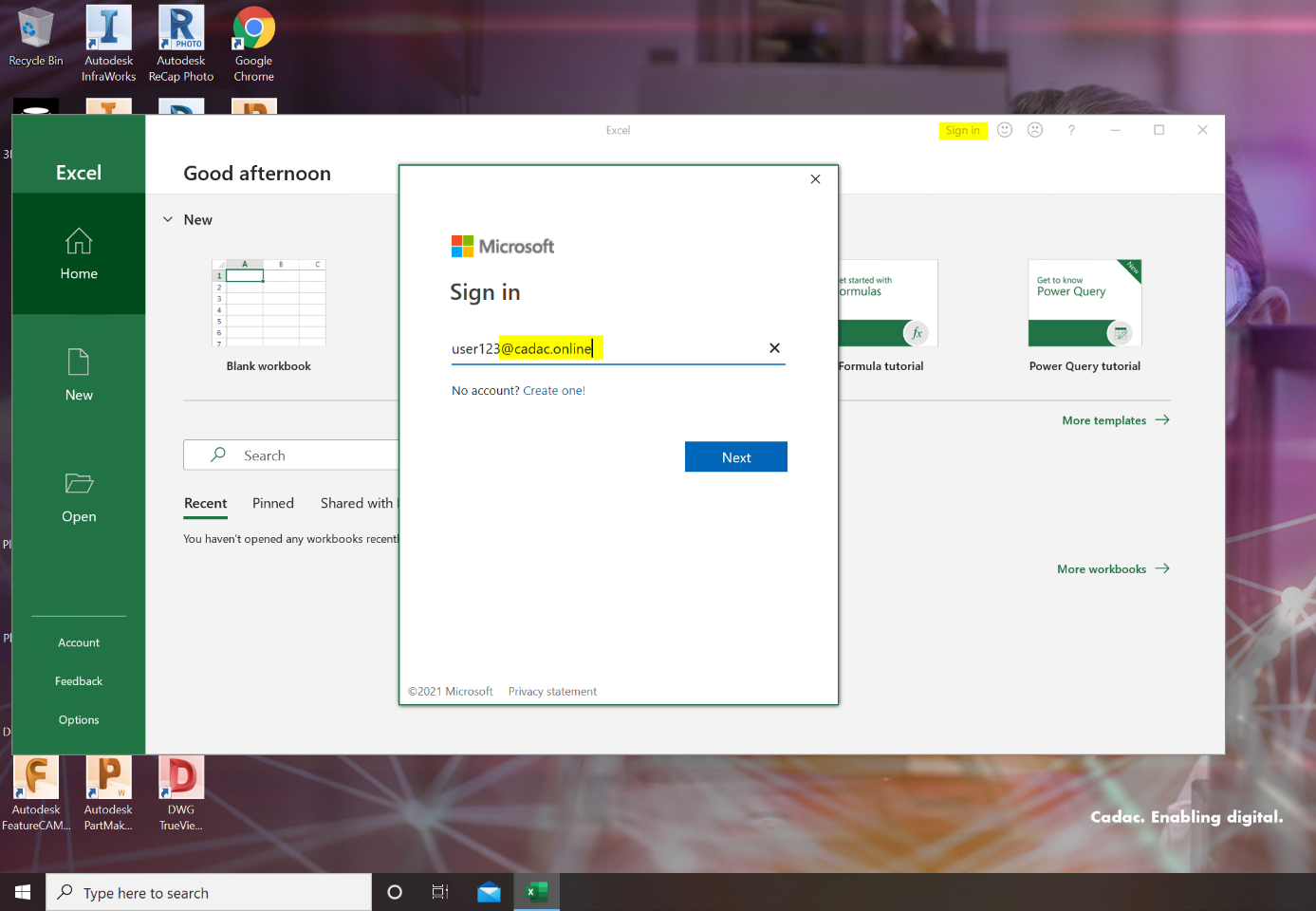Maximize the Excel window

click(1158, 130)
